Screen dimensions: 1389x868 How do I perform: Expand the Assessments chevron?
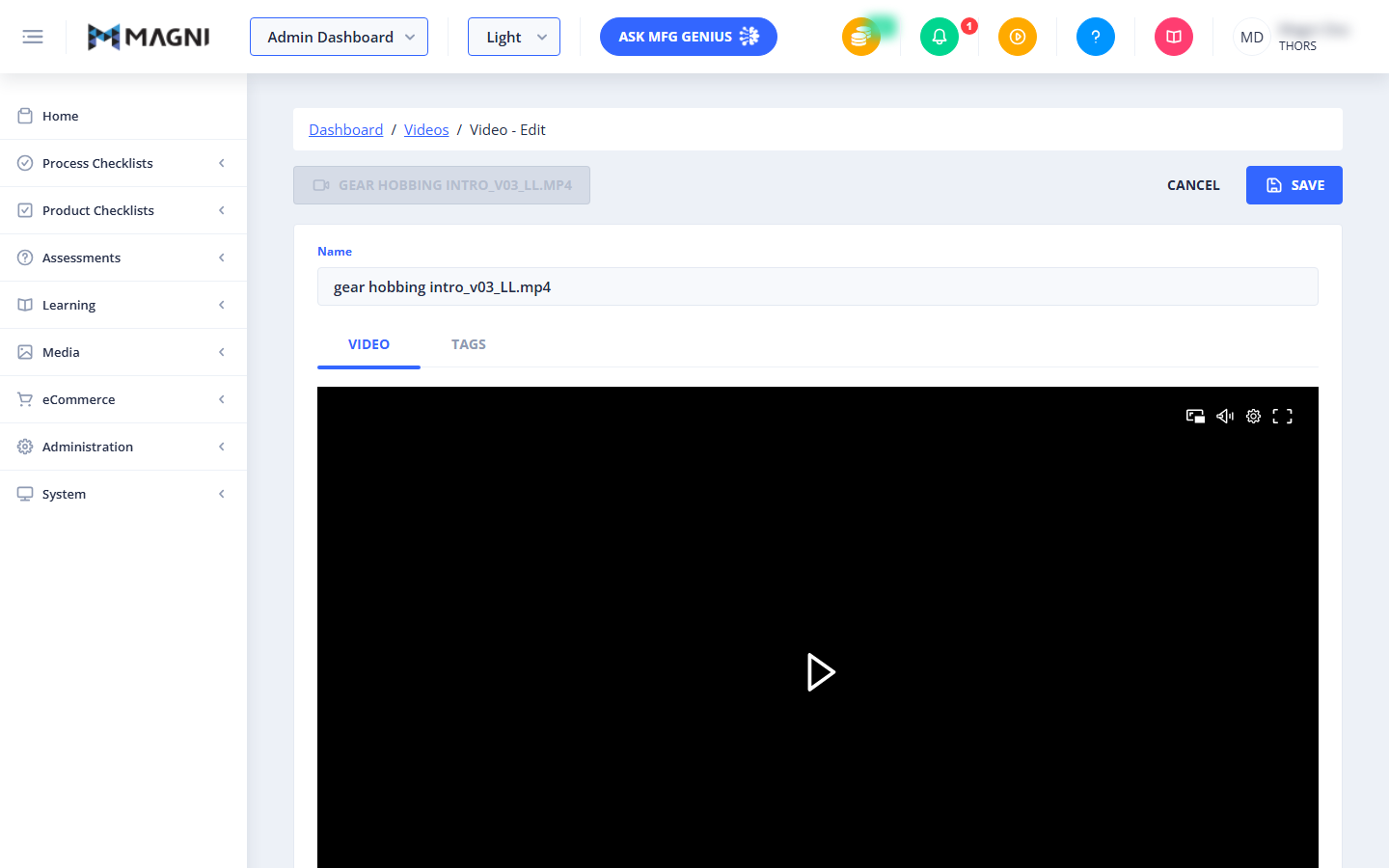click(222, 258)
